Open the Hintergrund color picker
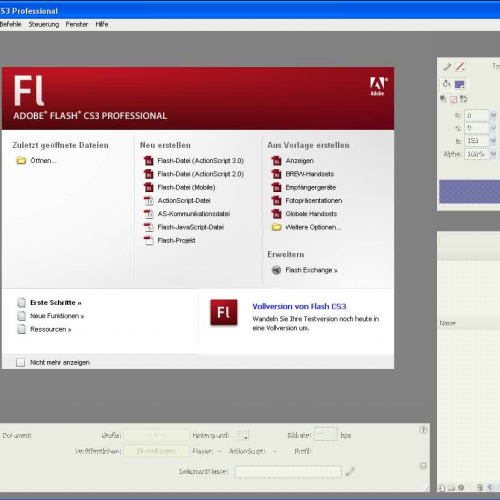The height and width of the screenshot is (500, 500). (x=243, y=435)
